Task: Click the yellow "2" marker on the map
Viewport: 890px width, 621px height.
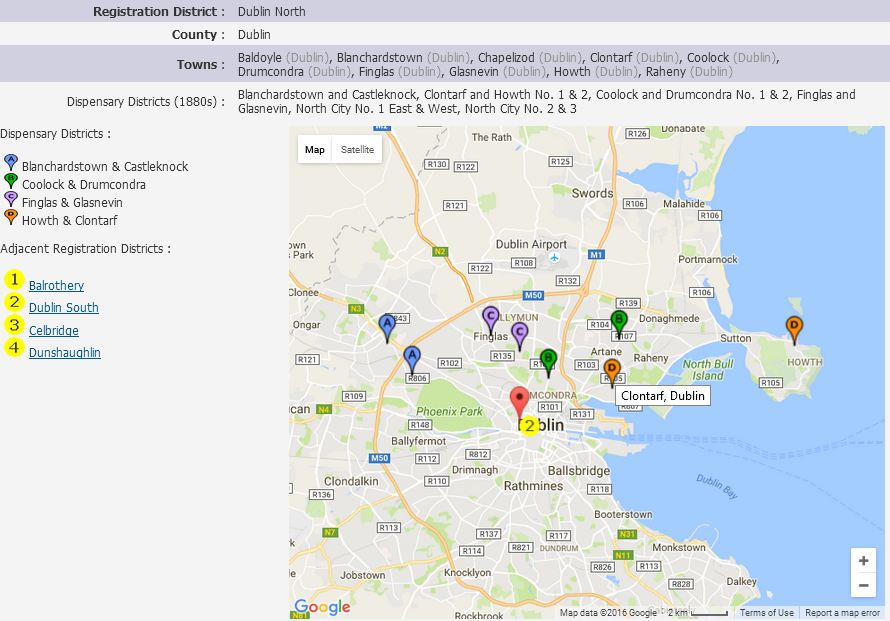Action: [x=529, y=426]
